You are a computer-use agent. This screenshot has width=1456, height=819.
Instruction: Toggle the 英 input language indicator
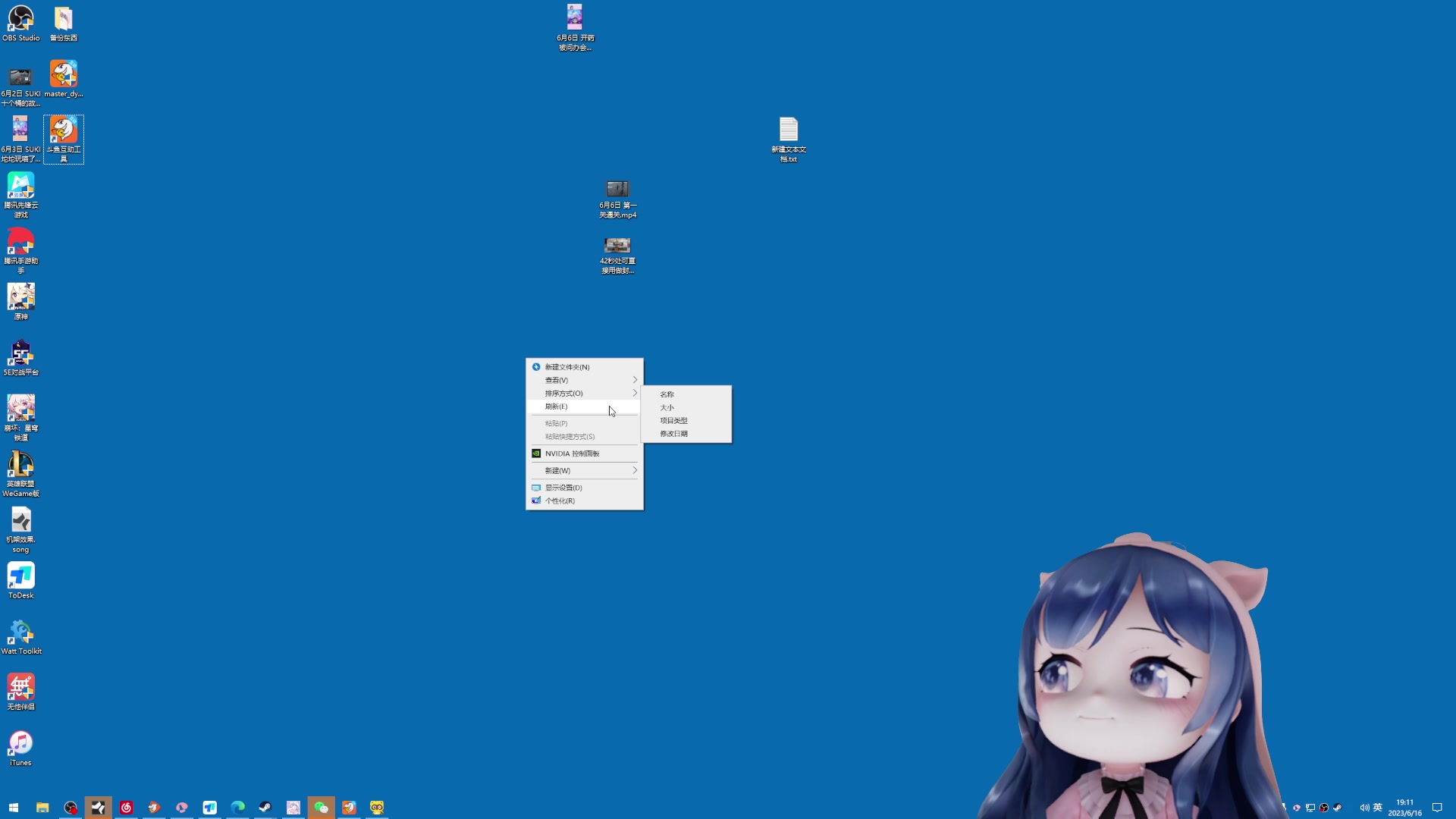(1378, 807)
